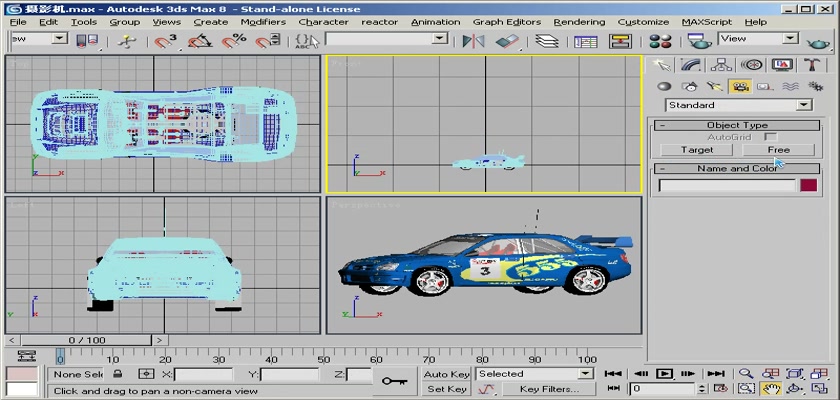
Task: Open the Key Filters dialog
Action: pyautogui.click(x=549, y=389)
